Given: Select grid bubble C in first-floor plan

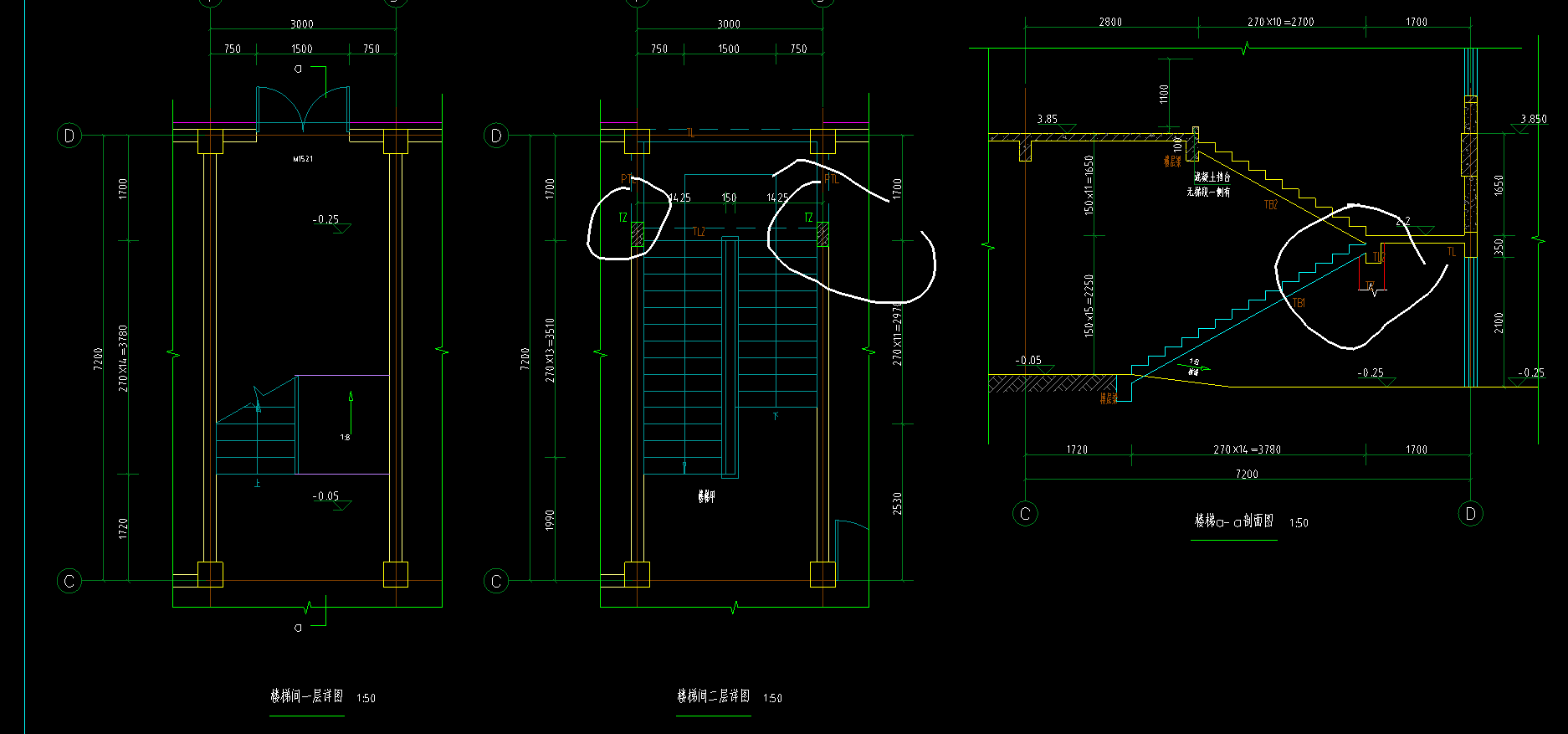Looking at the screenshot, I should [69, 580].
